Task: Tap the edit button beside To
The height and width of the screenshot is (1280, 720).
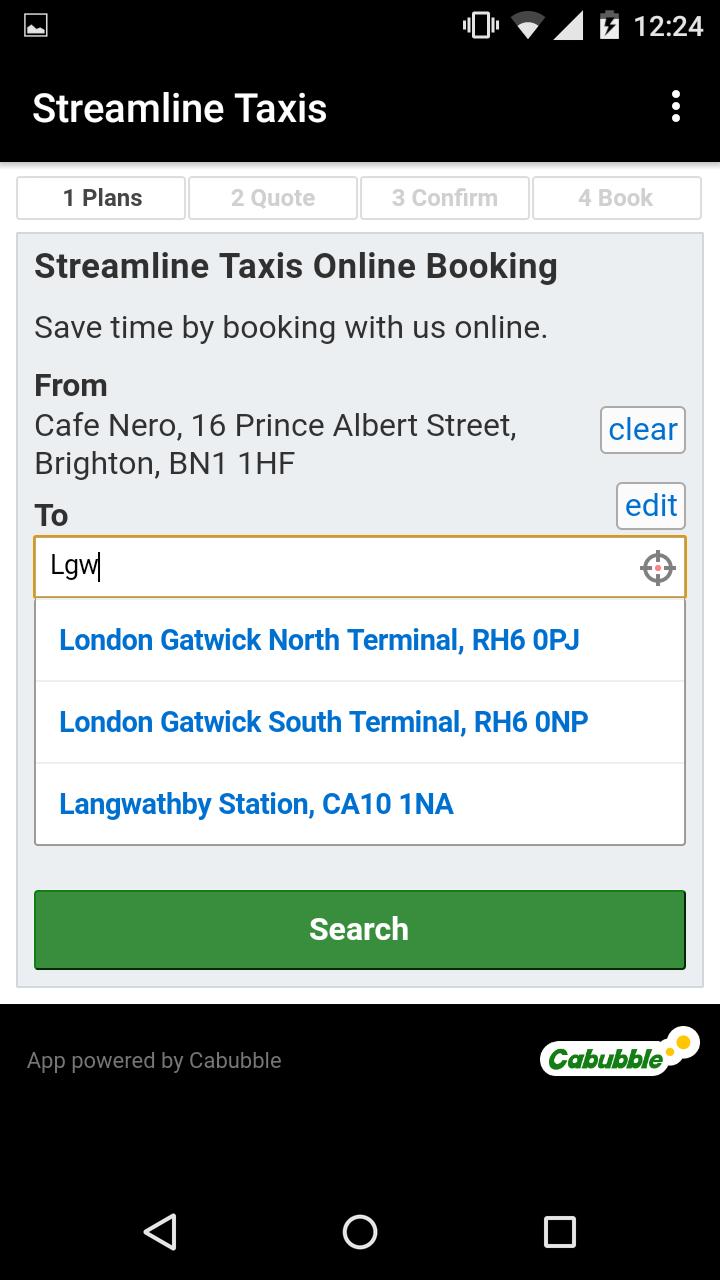Action: tap(651, 505)
